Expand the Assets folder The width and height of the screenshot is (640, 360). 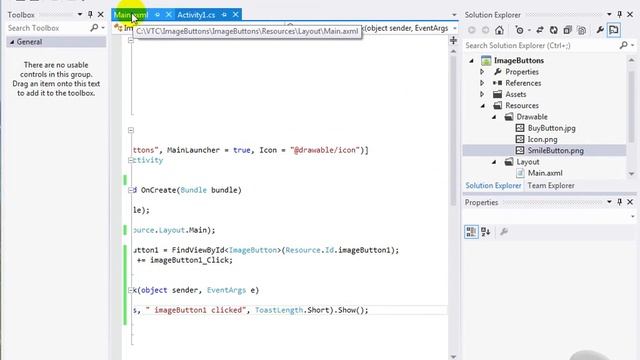pos(482,94)
